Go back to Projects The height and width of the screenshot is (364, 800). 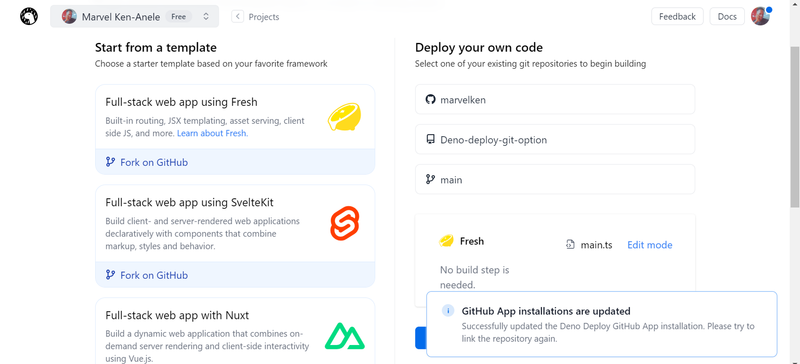pos(255,17)
